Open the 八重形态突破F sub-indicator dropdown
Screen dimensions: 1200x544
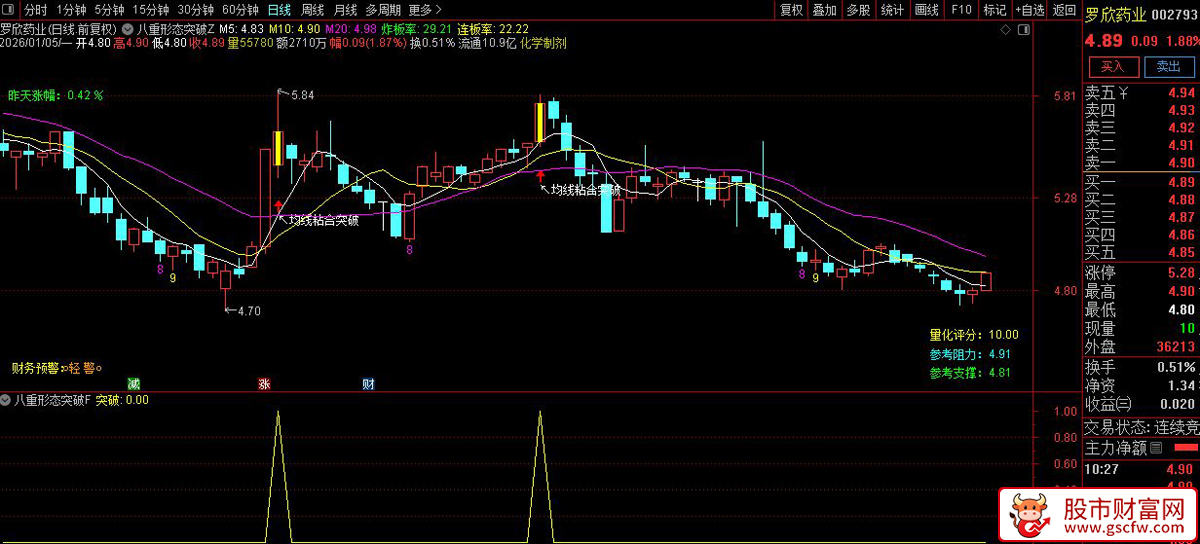[7, 400]
